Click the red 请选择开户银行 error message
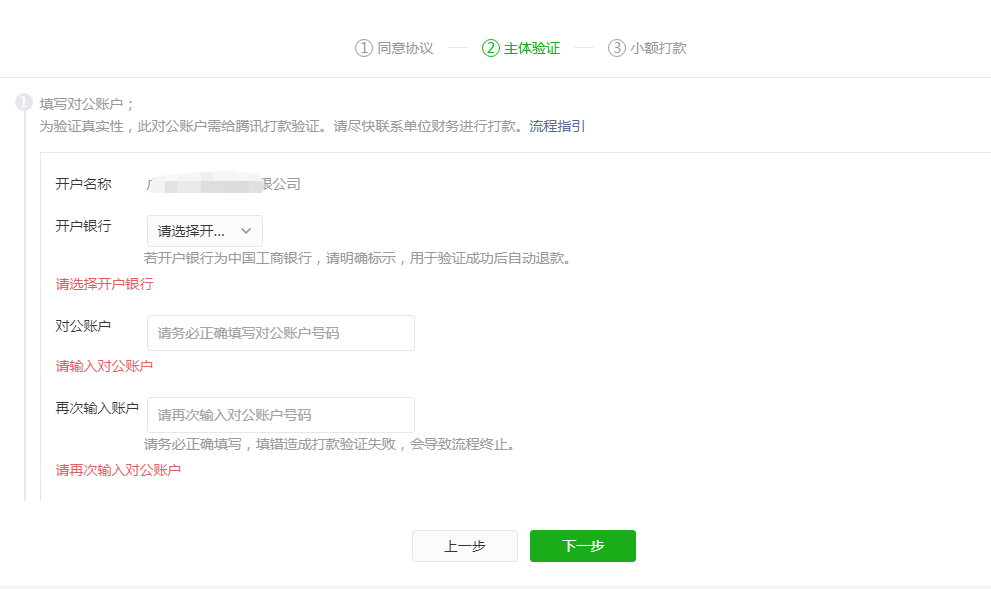This screenshot has width=991, height=589. [104, 284]
